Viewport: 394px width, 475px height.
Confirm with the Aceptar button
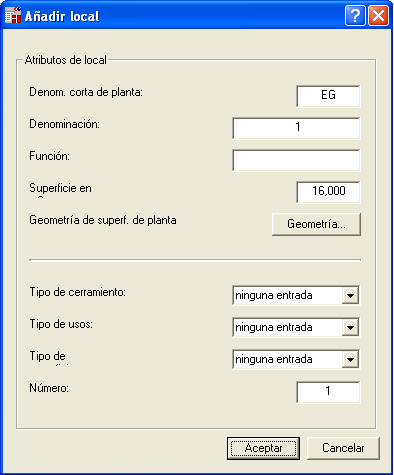tap(263, 448)
